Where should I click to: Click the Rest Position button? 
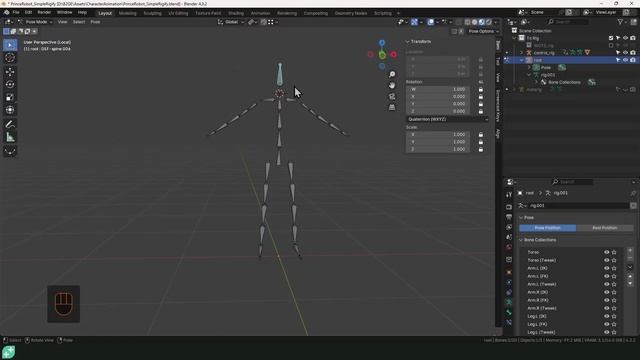click(x=604, y=228)
